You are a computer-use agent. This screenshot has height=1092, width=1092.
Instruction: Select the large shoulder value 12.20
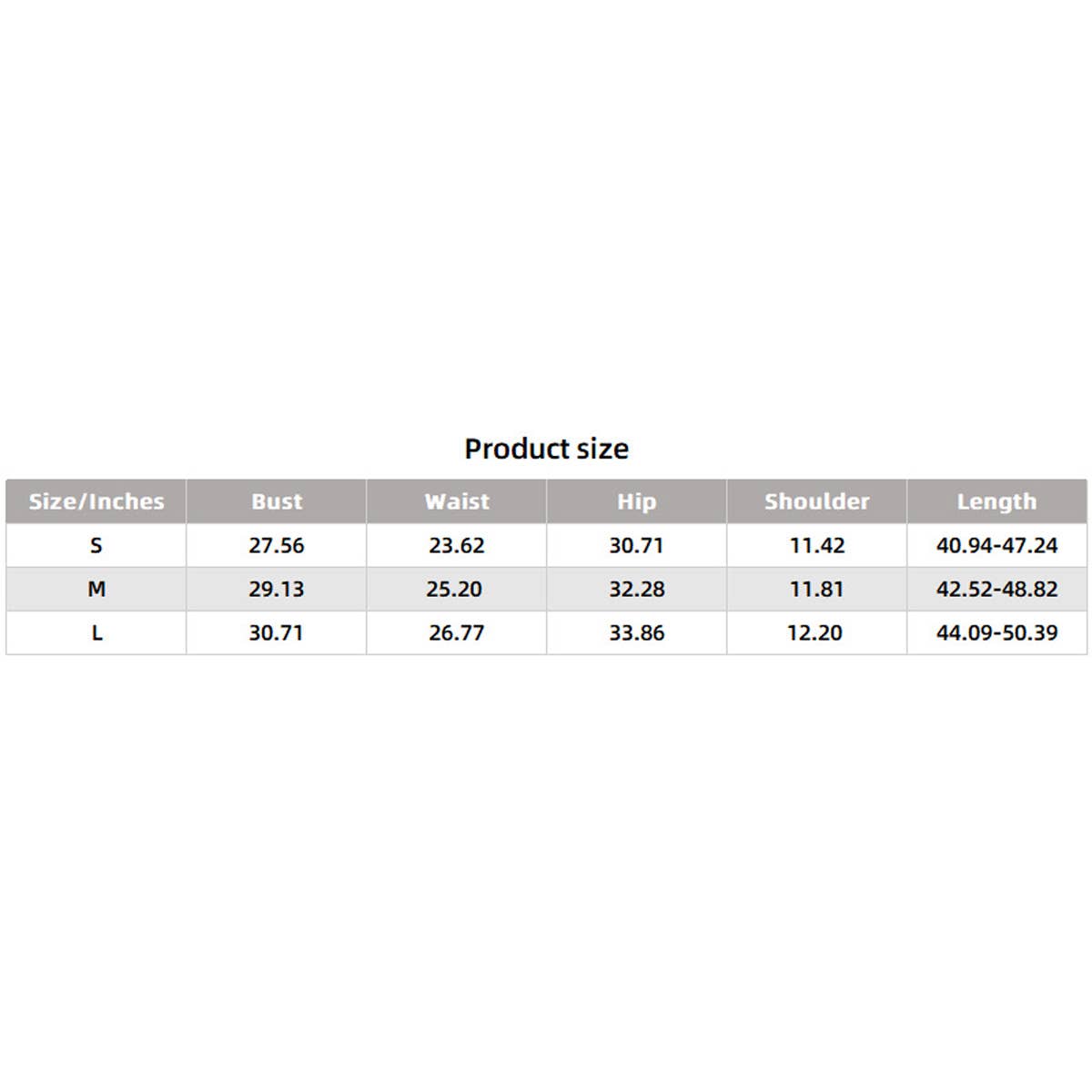(x=814, y=632)
